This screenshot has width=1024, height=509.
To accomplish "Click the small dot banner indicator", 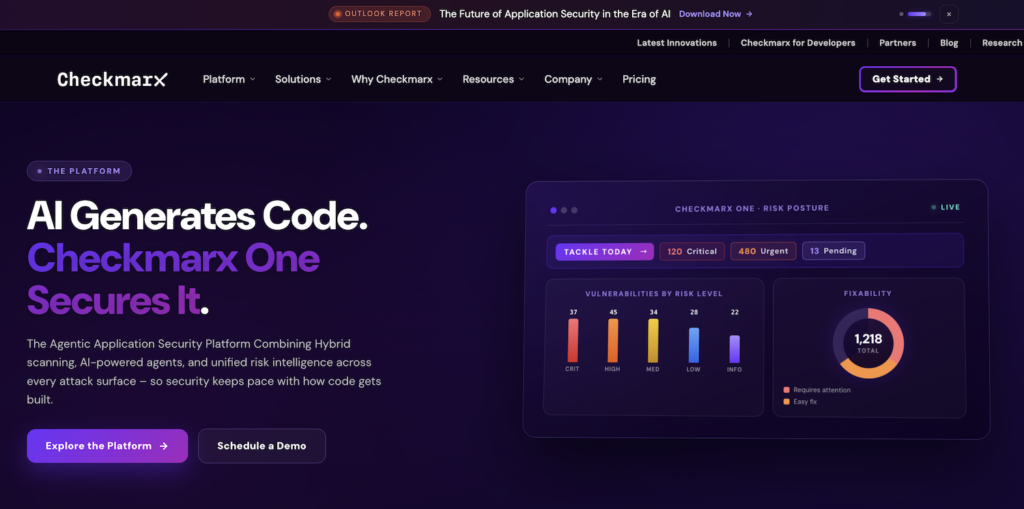I will click(x=901, y=14).
